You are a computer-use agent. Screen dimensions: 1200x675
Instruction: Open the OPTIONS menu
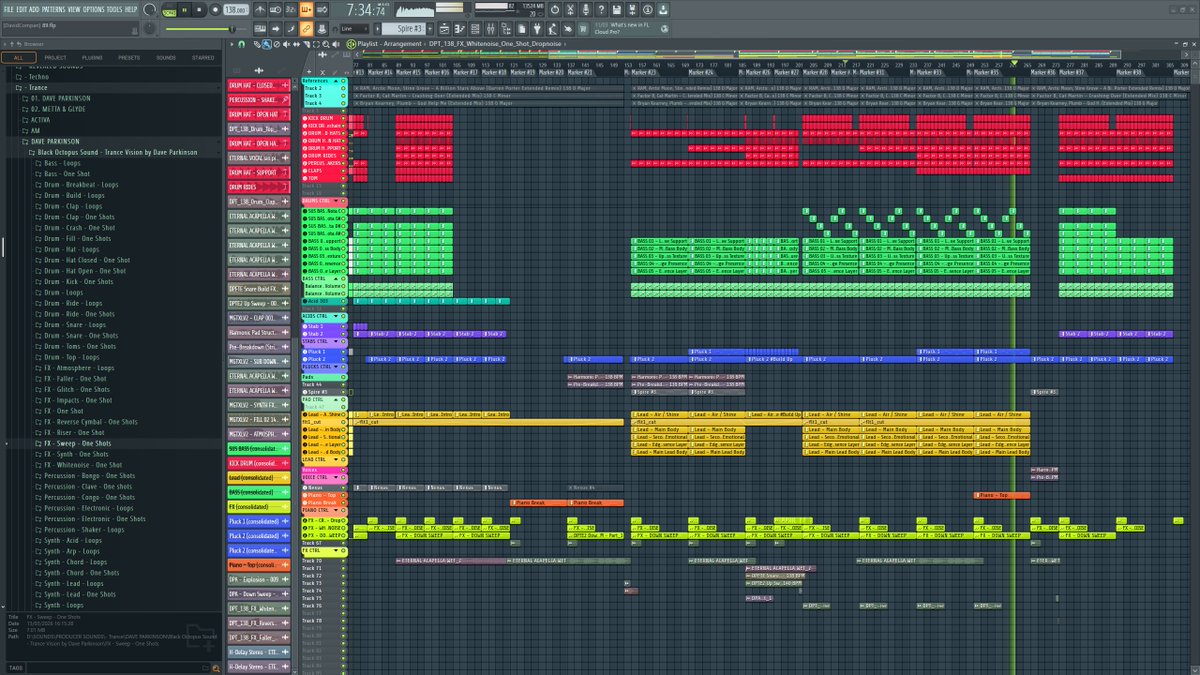[95, 9]
